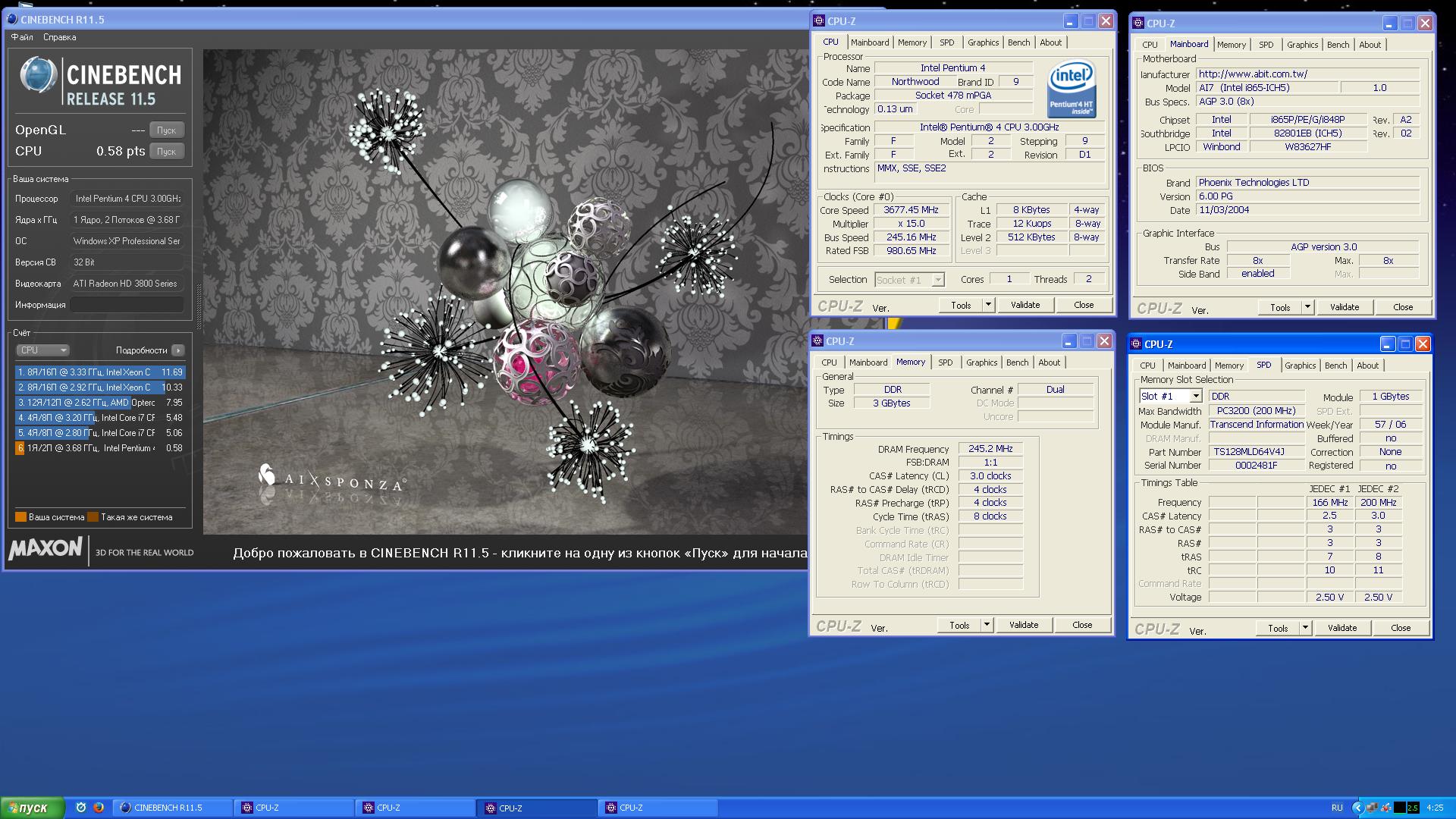This screenshot has width=1456, height=819.
Task: Switch to Bench tab in CPU window
Action: tap(1018, 42)
